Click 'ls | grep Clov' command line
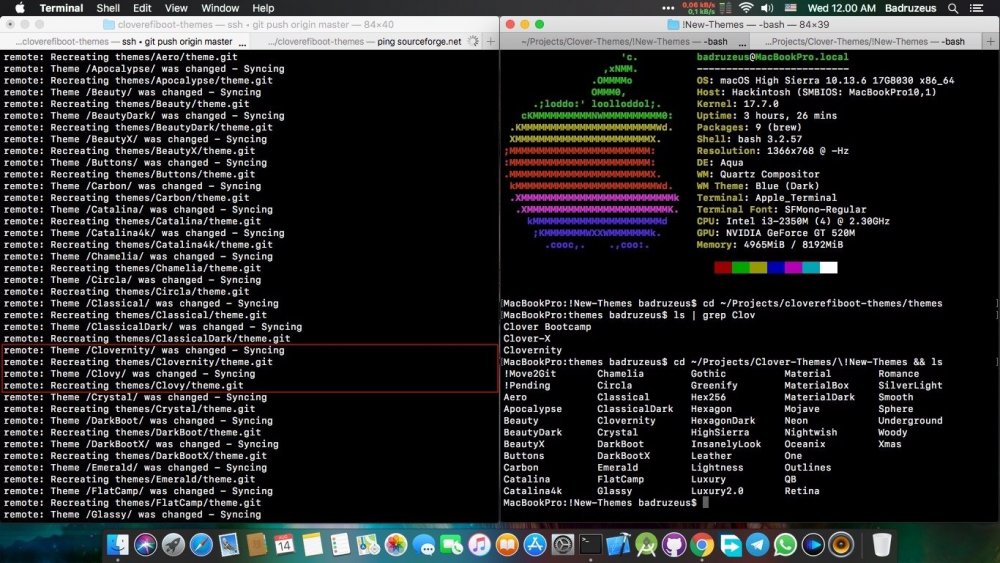The width and height of the screenshot is (1000, 563). [629, 315]
